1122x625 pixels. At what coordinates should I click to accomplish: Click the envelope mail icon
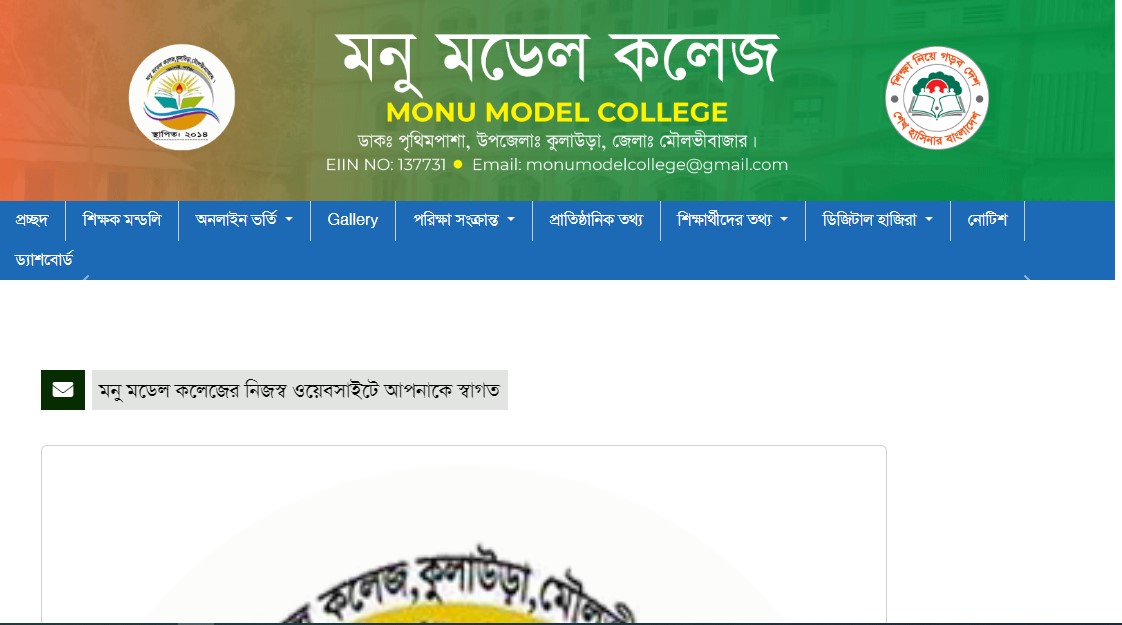(63, 389)
